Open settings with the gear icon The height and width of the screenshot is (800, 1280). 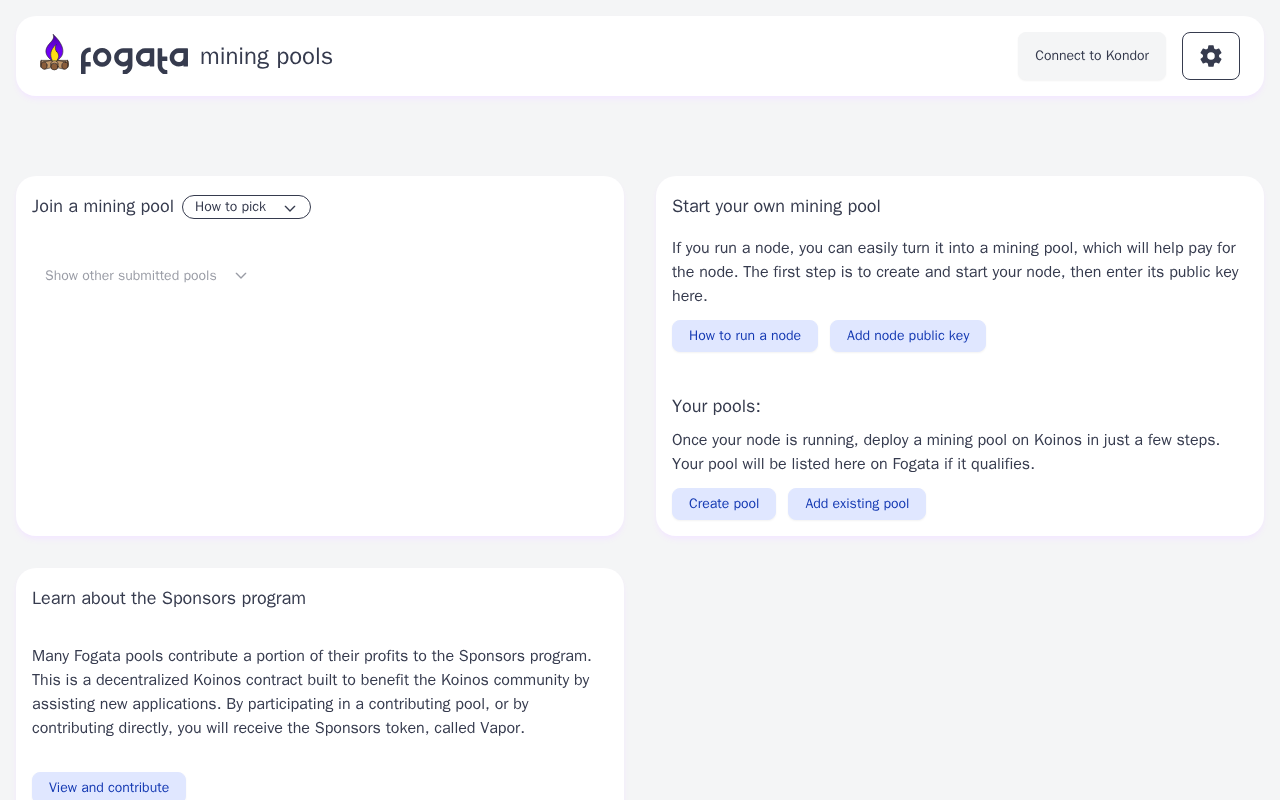pos(1210,56)
